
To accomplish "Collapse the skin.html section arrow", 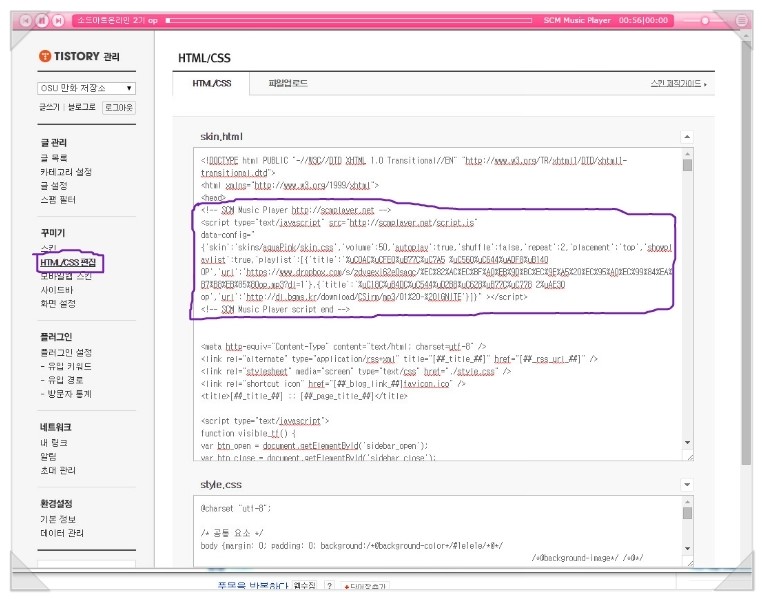I will [687, 137].
